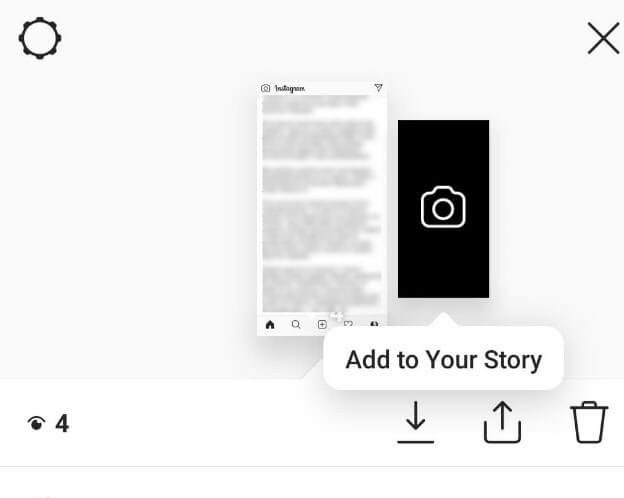Viewport: 624px width, 498px height.
Task: Open the viewers list via eye icon
Action: [36, 423]
